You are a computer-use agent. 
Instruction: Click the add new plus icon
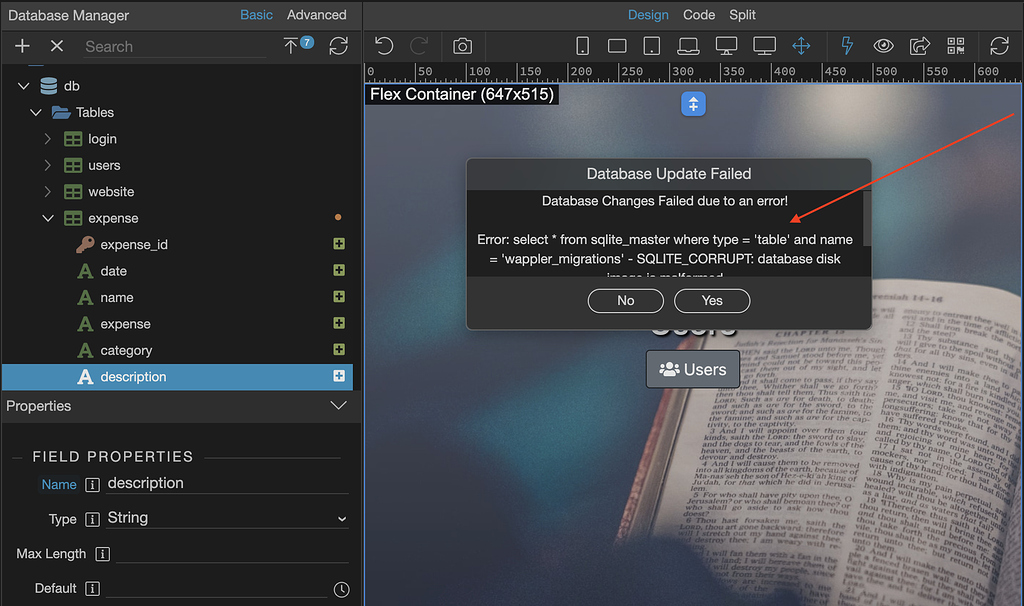tap(22, 46)
